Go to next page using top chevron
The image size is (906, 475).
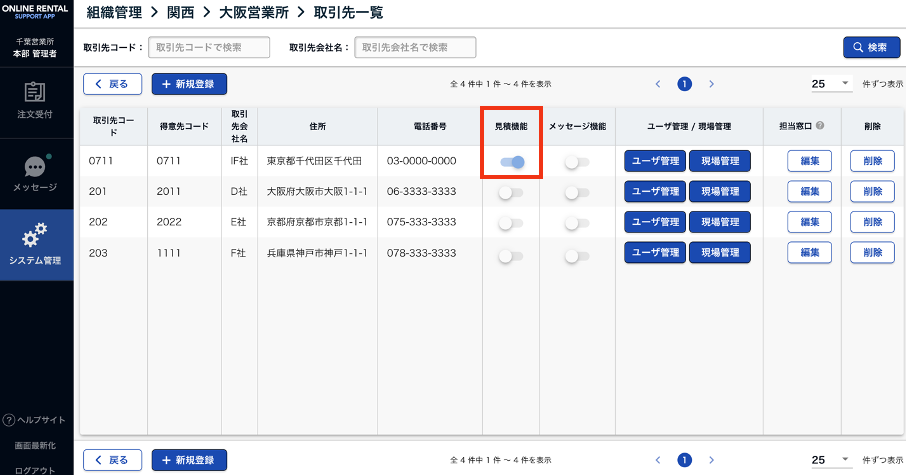(711, 84)
